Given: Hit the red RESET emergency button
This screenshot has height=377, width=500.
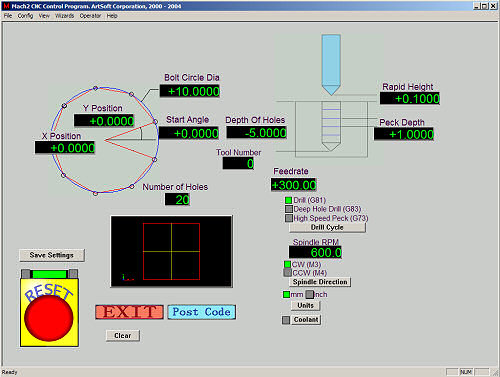Looking at the screenshot, I should click(x=49, y=317).
